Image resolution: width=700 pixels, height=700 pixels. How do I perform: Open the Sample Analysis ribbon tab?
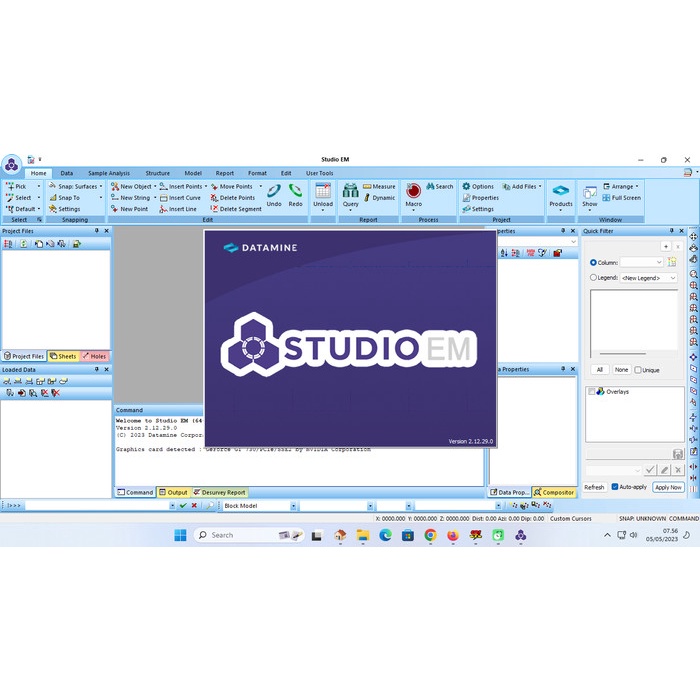[x=109, y=173]
